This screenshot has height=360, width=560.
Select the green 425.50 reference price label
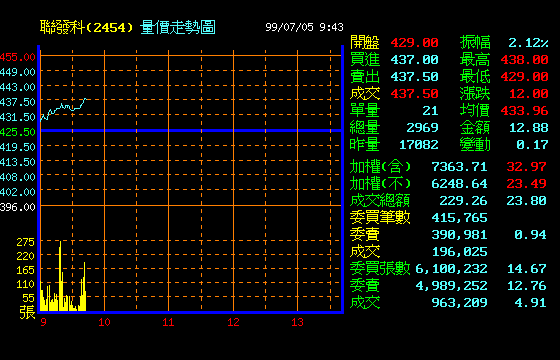point(18,132)
